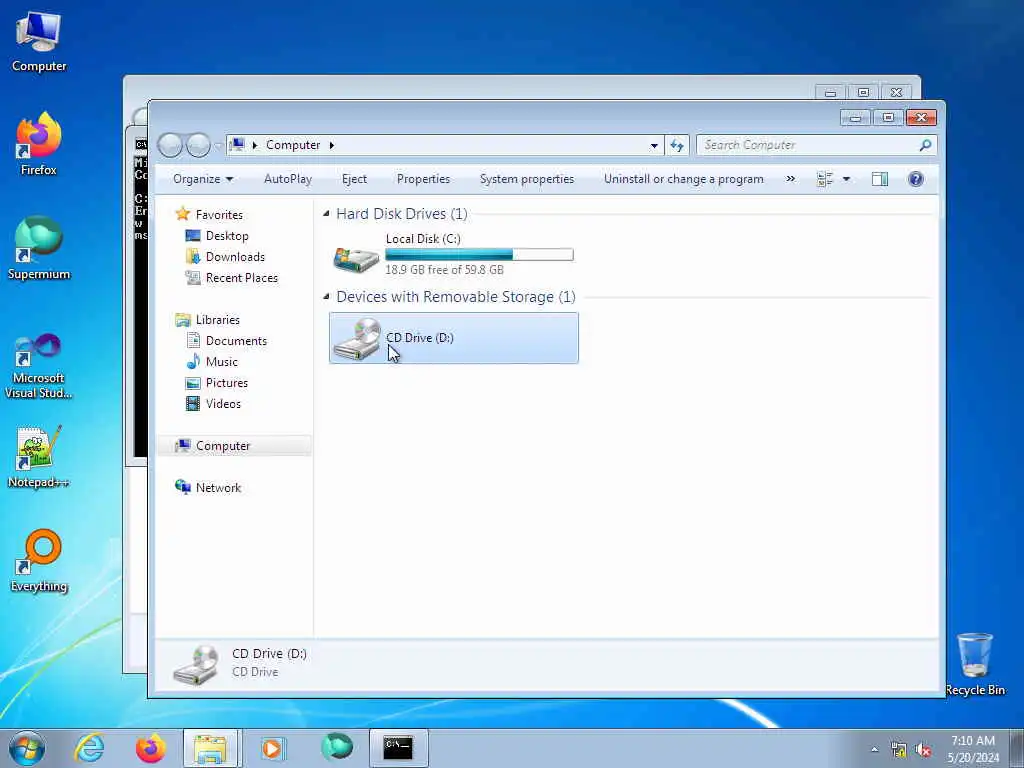
Task: Open the Everything search shortcut
Action: tap(39, 561)
